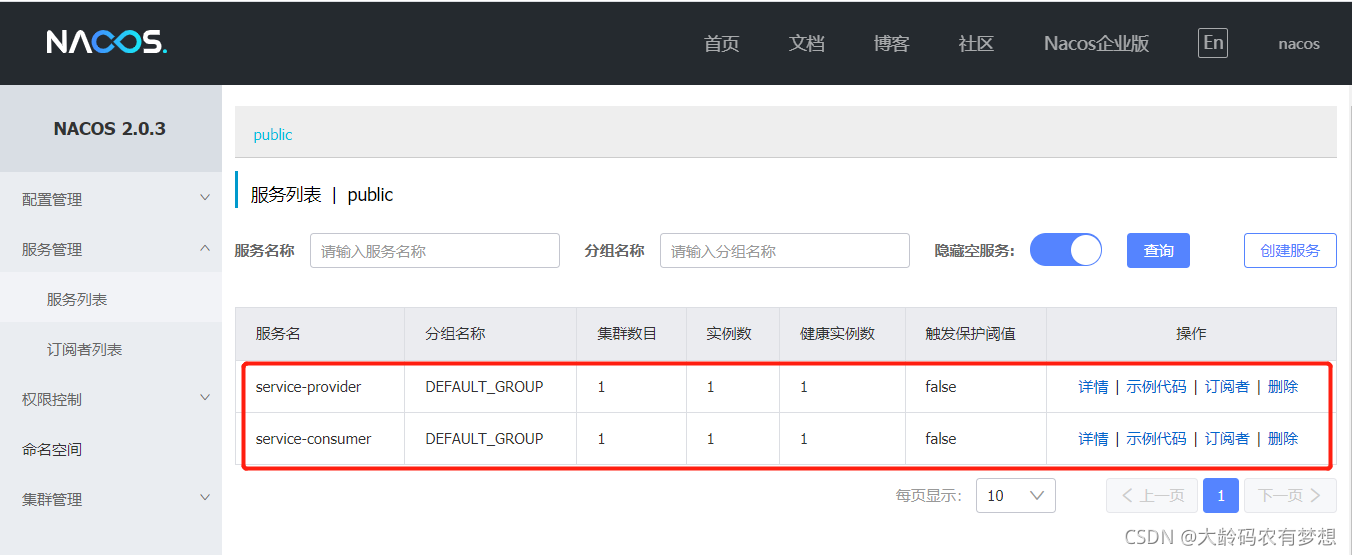This screenshot has height=555, width=1352.
Task: Click DEFAULT_GROUP in the service-provider row
Action: point(484,386)
